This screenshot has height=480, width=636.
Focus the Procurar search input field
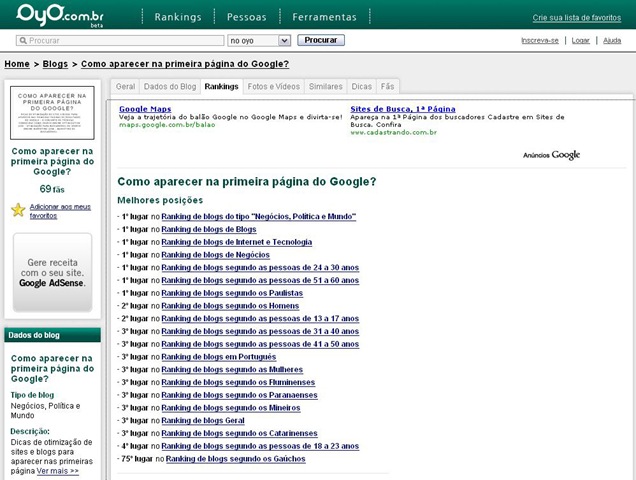point(120,41)
